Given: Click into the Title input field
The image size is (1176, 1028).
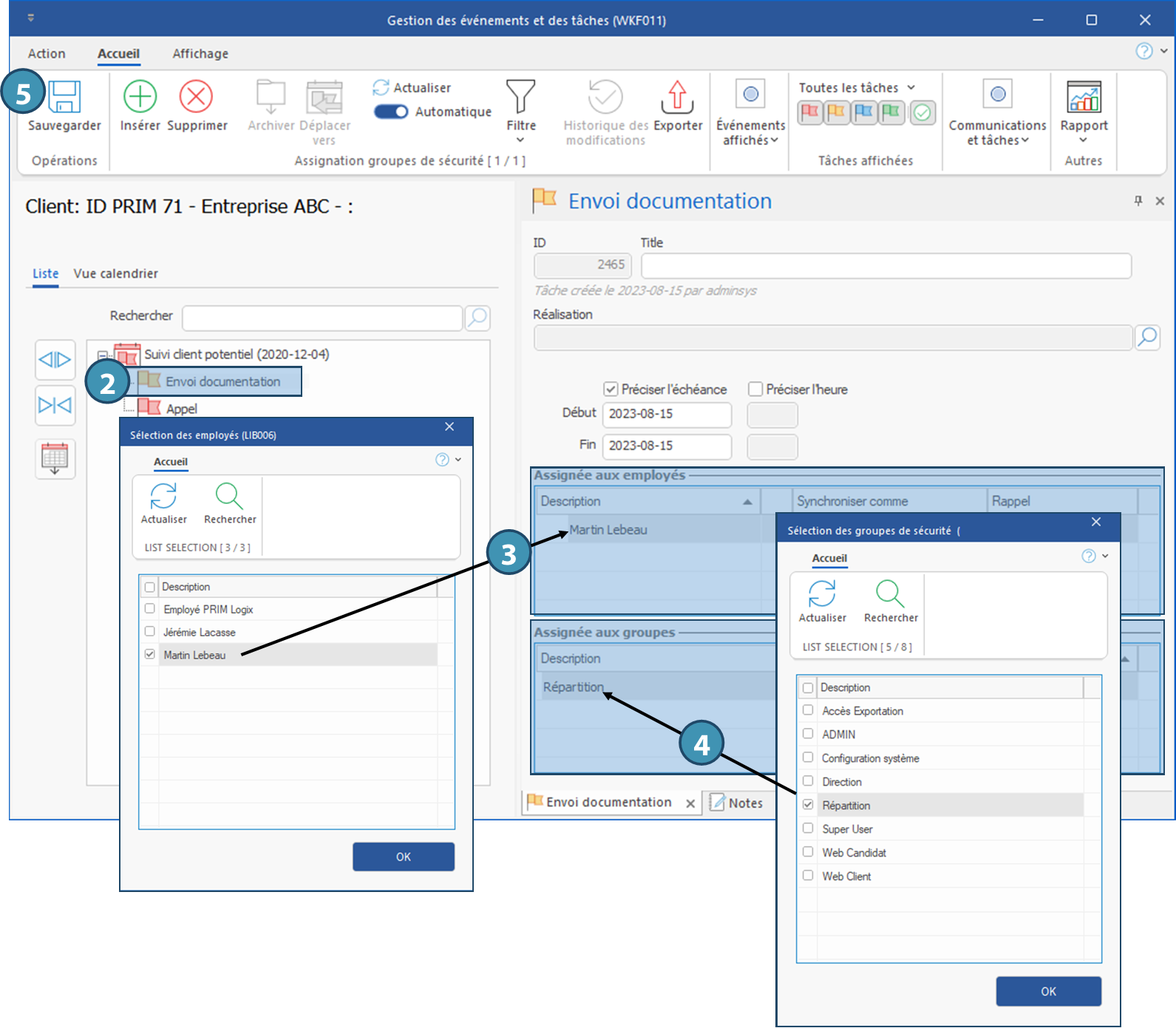Looking at the screenshot, I should coord(886,265).
